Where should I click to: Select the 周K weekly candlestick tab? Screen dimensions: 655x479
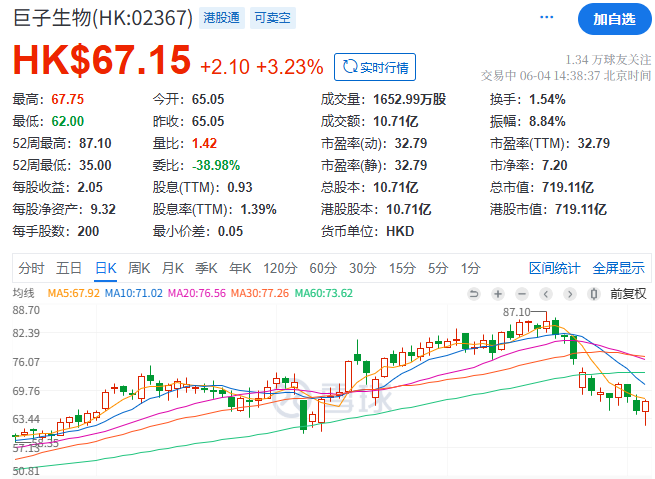point(139,268)
